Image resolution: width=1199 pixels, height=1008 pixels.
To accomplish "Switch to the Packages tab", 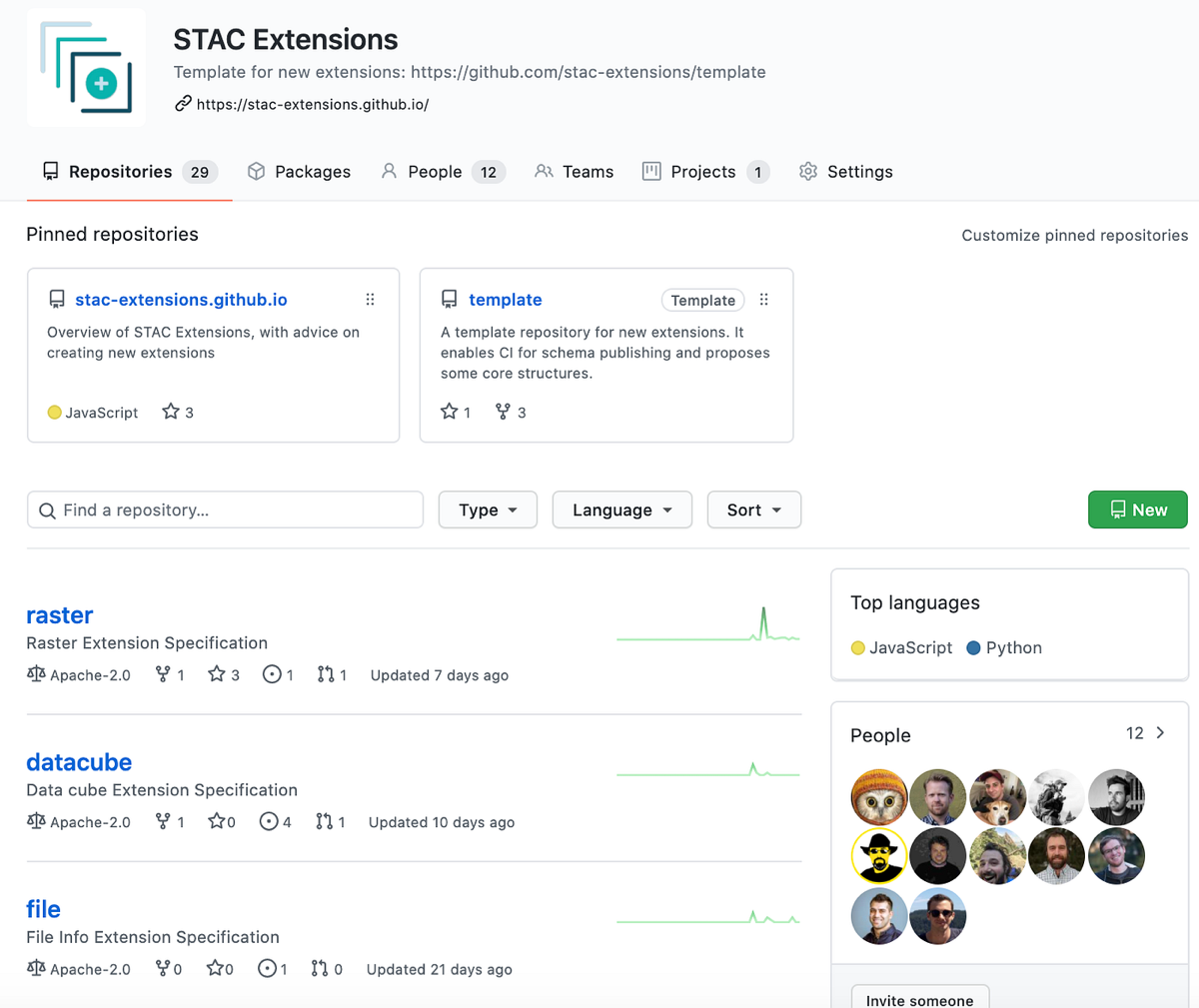I will click(299, 172).
